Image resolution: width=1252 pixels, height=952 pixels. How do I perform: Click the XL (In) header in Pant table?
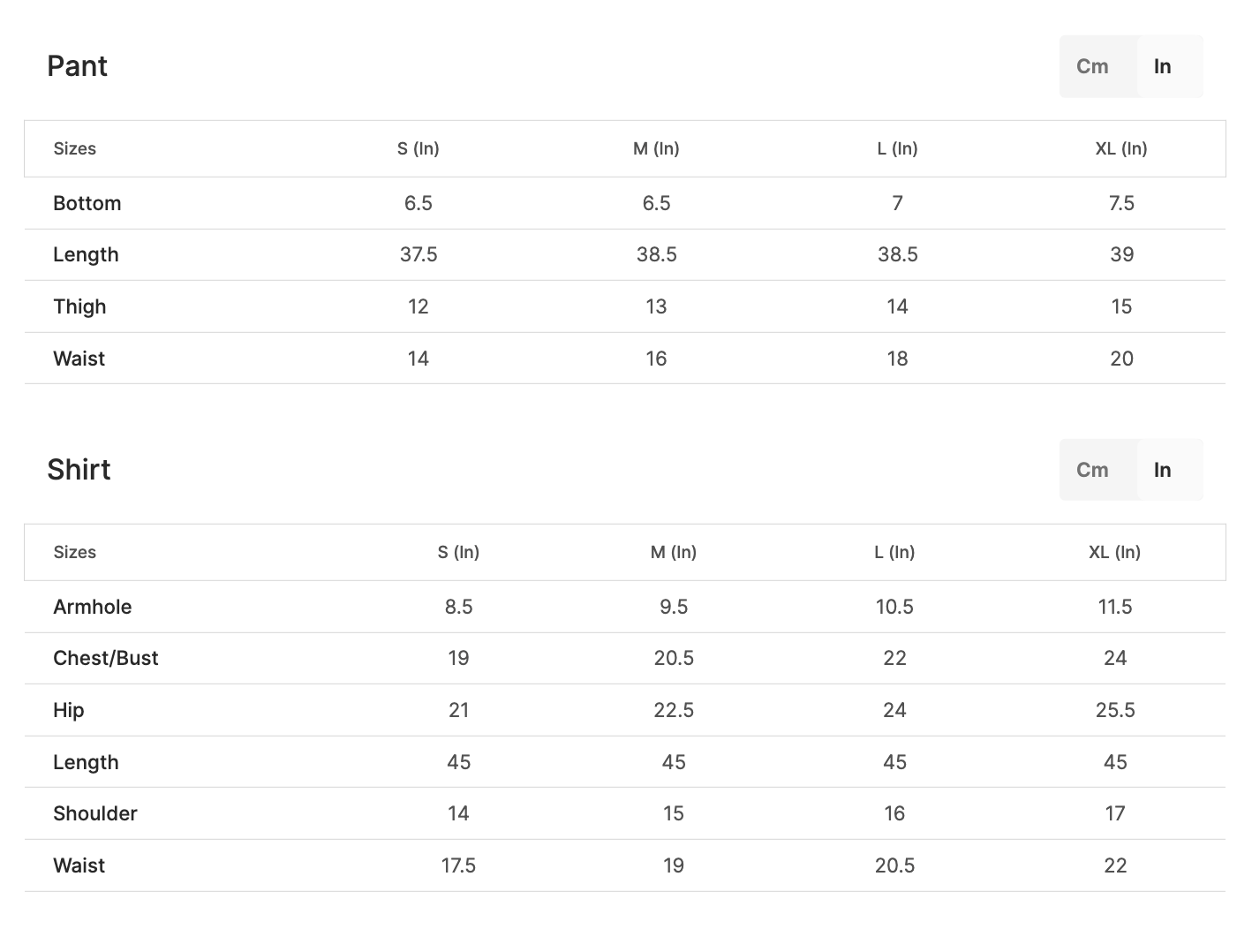point(1120,148)
